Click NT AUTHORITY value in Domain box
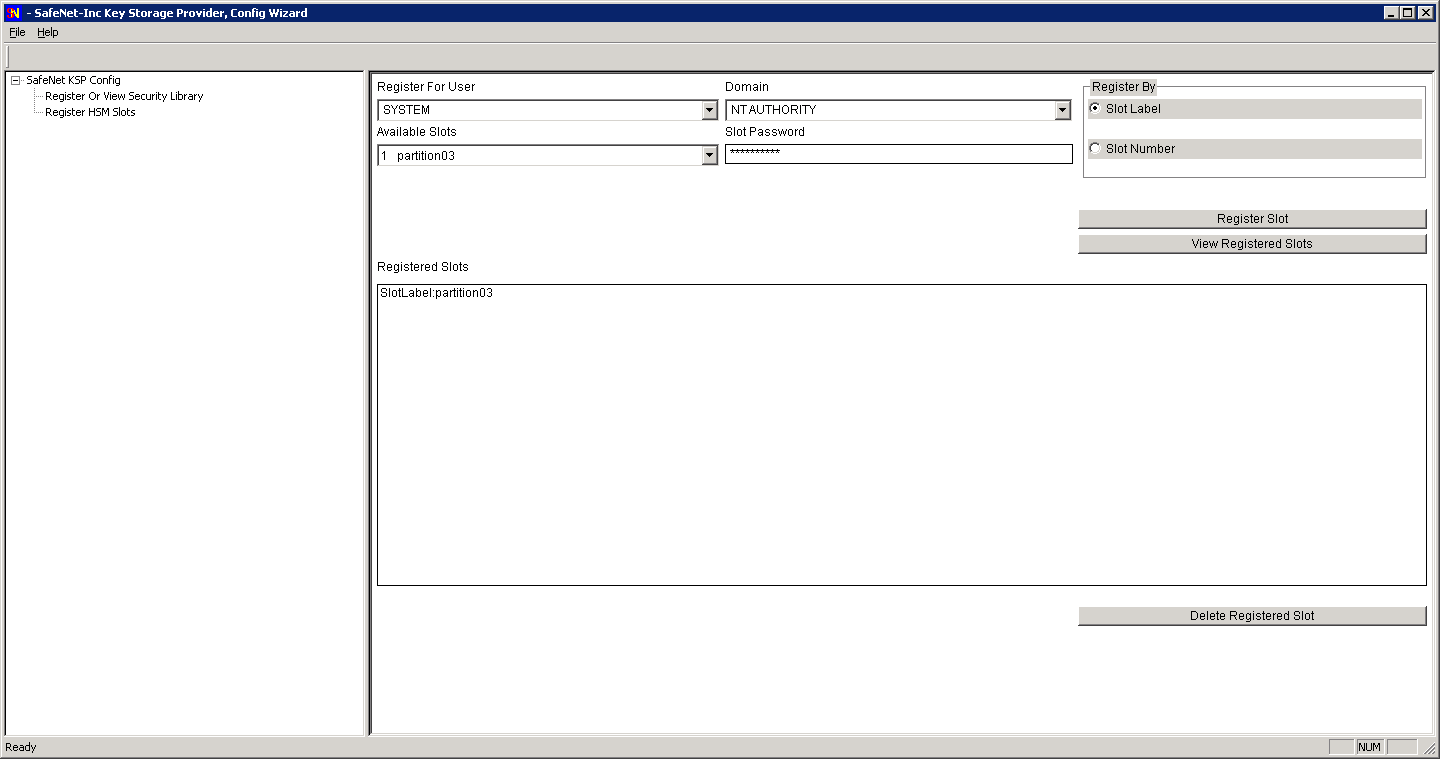The image size is (1440, 759). 773,110
